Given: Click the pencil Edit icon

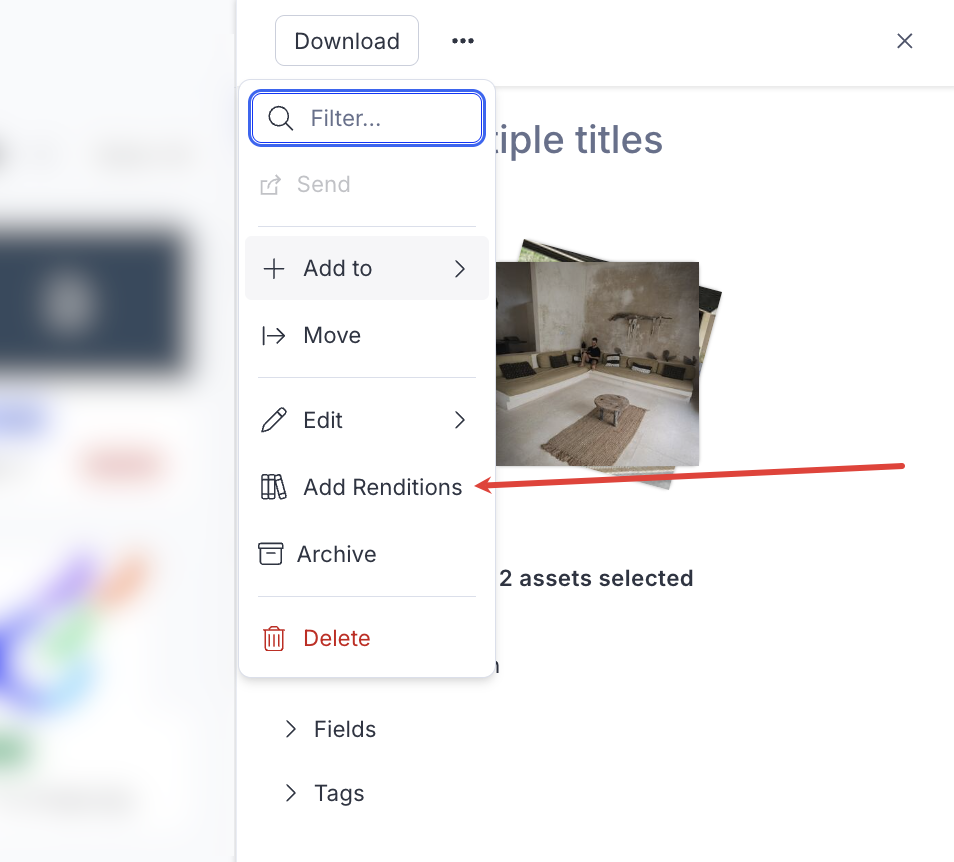Looking at the screenshot, I should [273, 420].
